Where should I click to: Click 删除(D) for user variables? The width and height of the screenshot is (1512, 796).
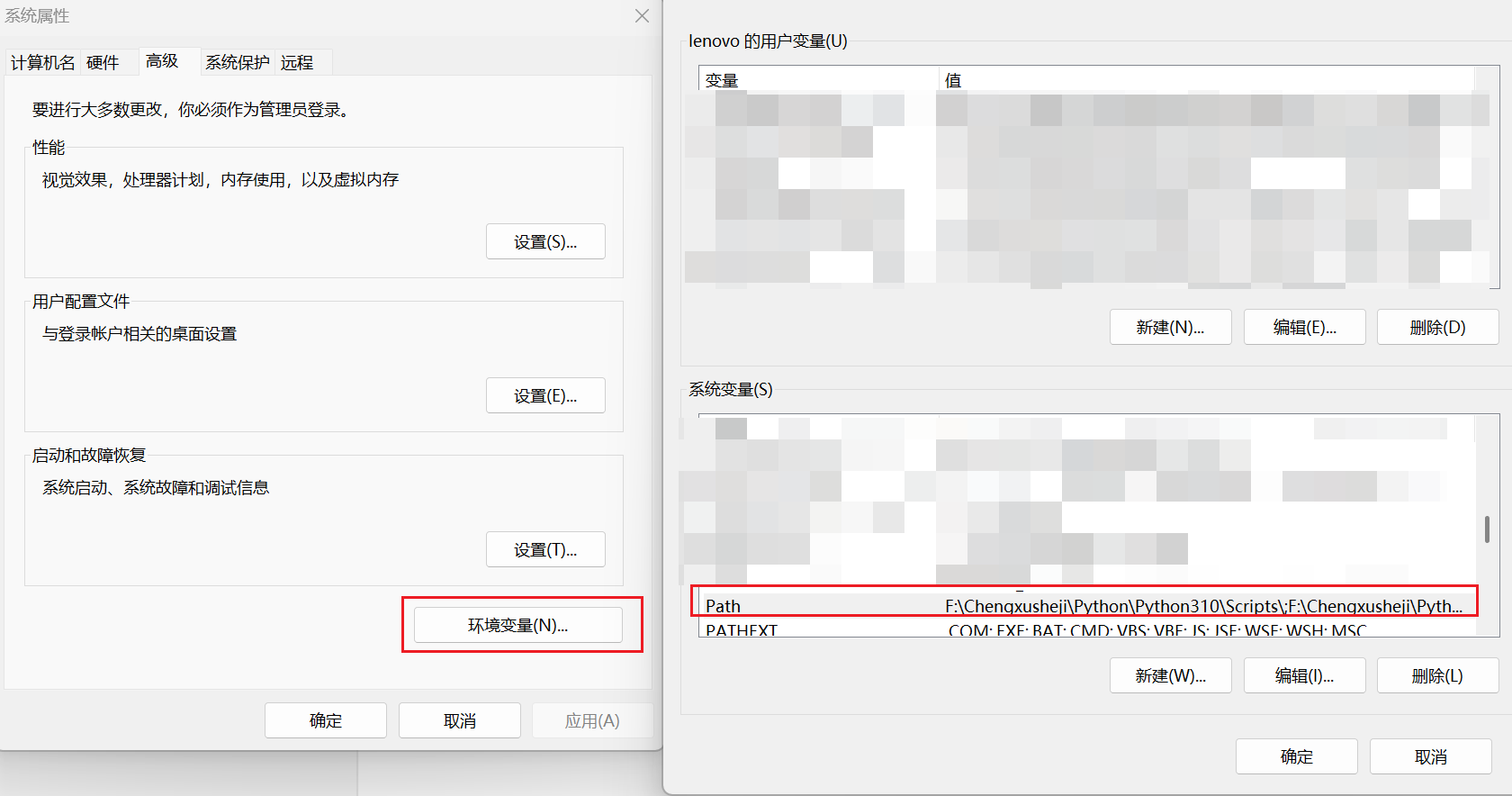click(1438, 327)
